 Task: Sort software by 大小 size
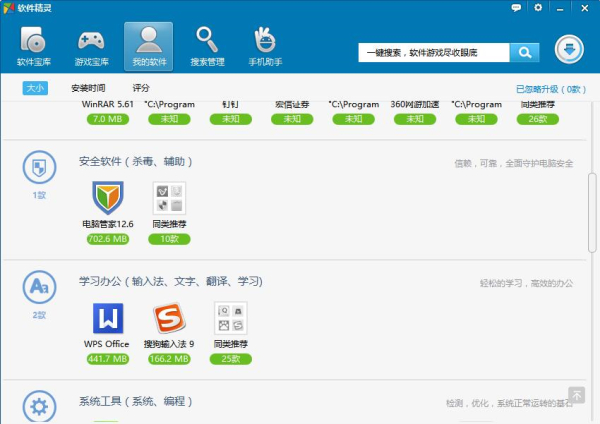point(36,88)
